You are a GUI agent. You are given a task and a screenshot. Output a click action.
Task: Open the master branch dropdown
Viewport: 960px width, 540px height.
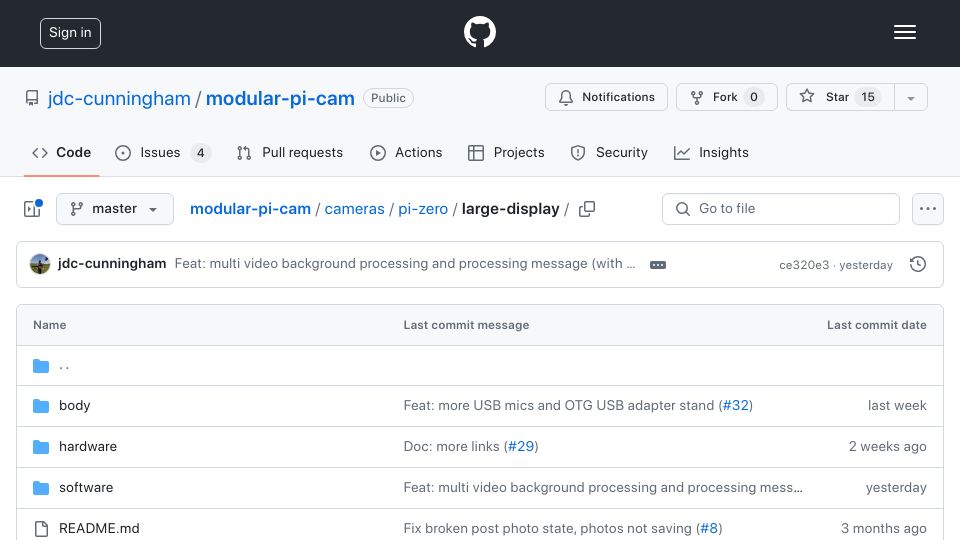pos(114,209)
